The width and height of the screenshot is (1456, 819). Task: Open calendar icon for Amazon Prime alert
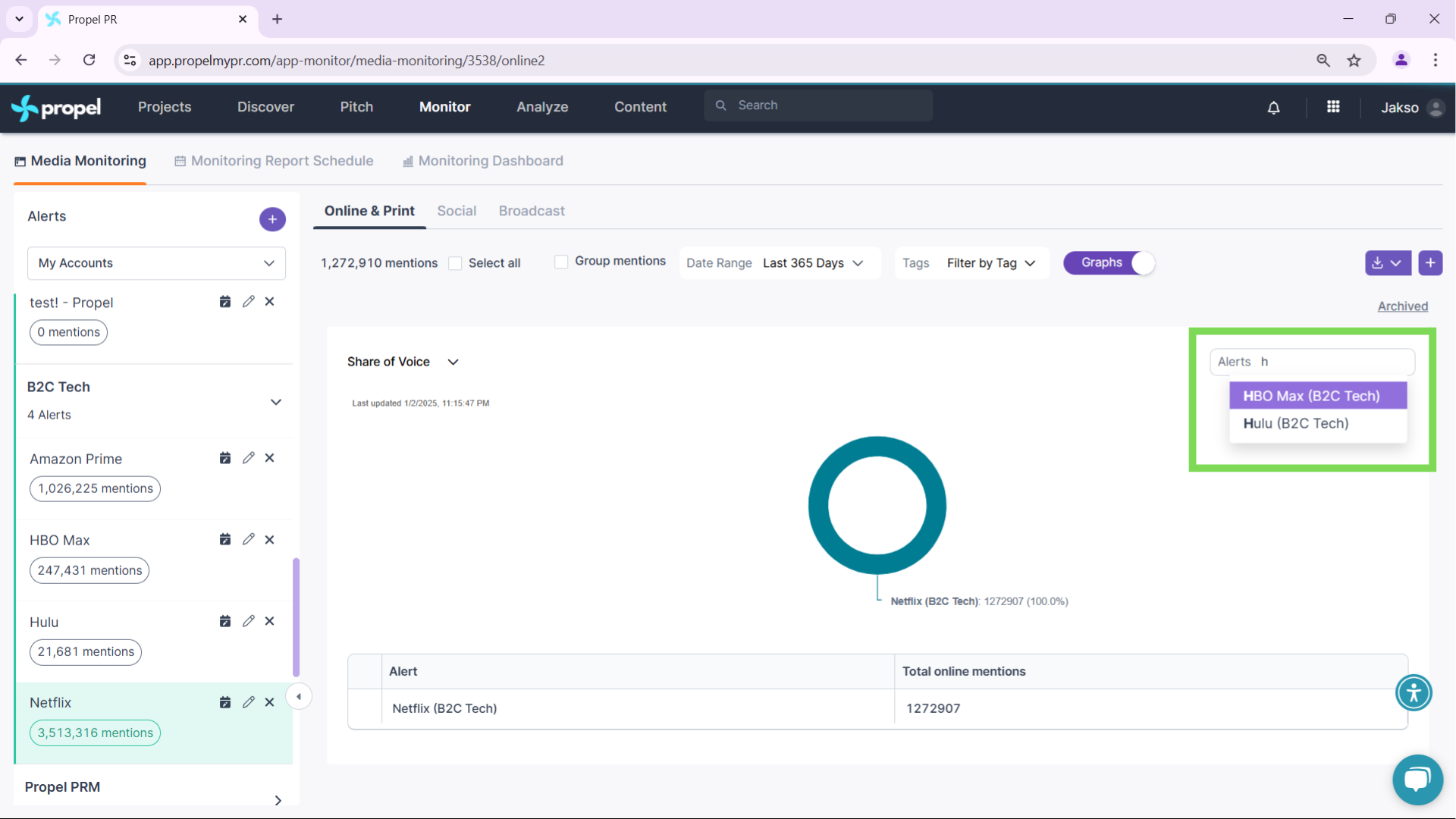pos(225,458)
